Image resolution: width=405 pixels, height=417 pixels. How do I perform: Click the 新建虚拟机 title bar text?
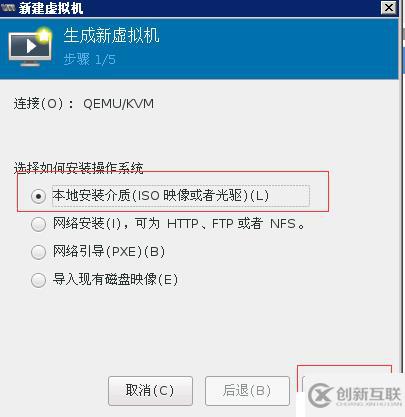(x=51, y=7)
